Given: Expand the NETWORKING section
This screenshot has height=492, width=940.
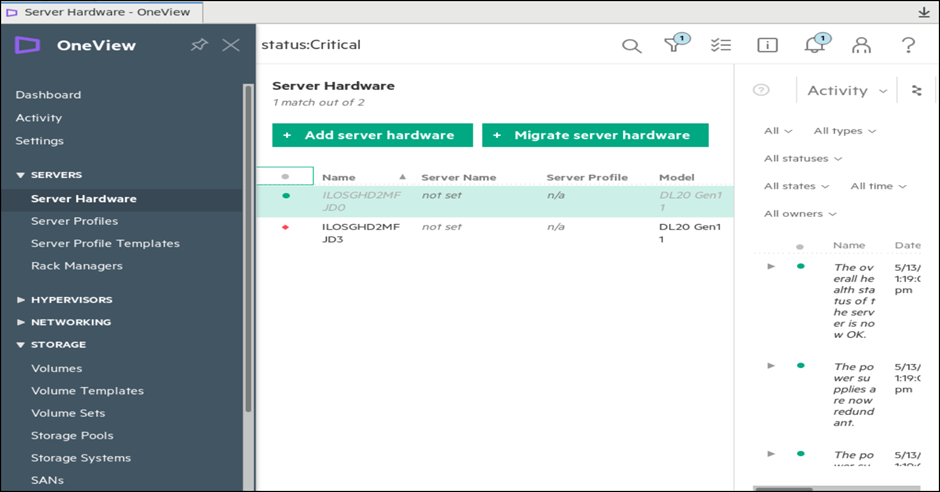Looking at the screenshot, I should click(21, 322).
